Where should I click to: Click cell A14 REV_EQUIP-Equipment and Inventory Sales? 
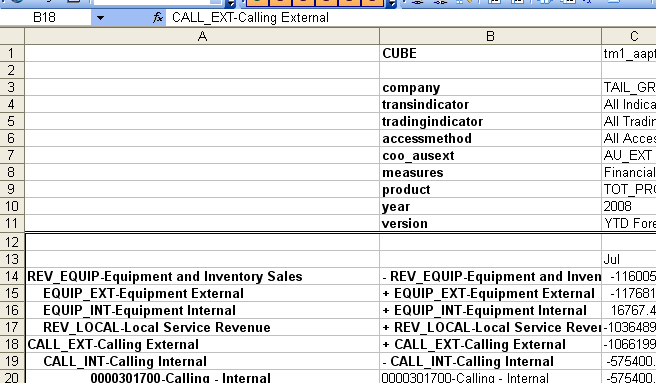(202, 276)
